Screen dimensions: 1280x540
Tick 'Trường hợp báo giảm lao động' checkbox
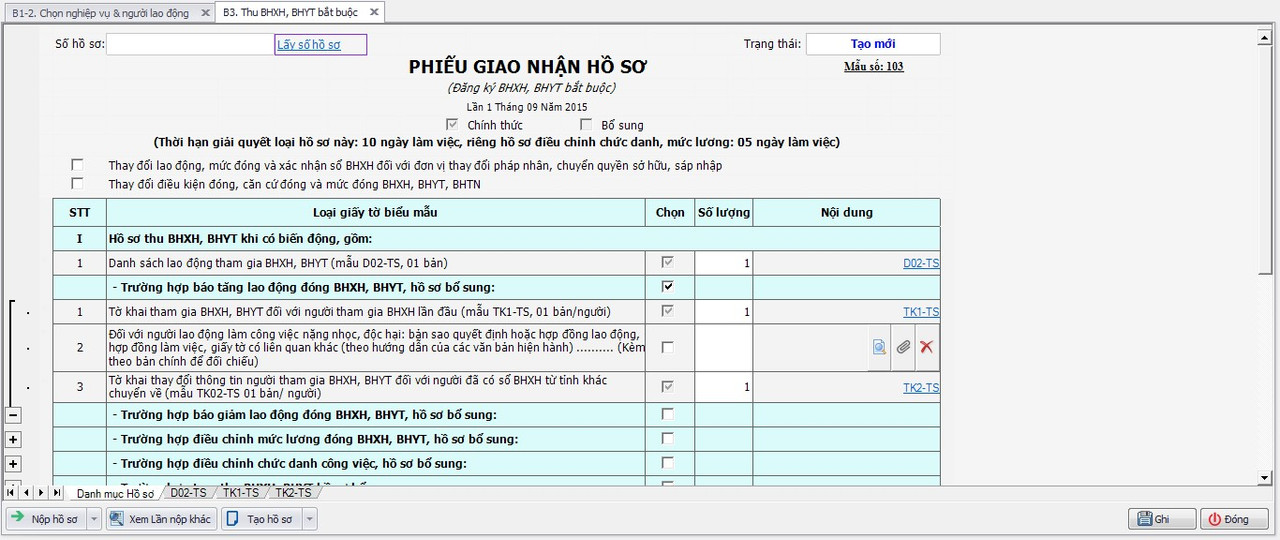pos(668,414)
